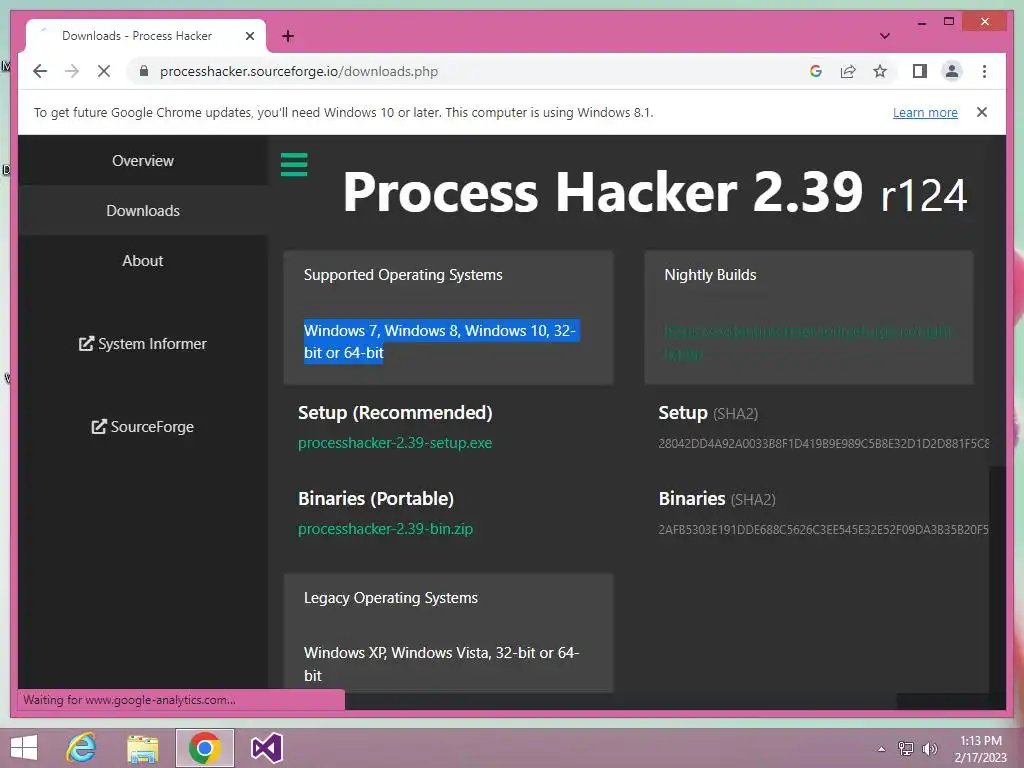
Task: Stop page loading with the X button
Action: point(104,71)
